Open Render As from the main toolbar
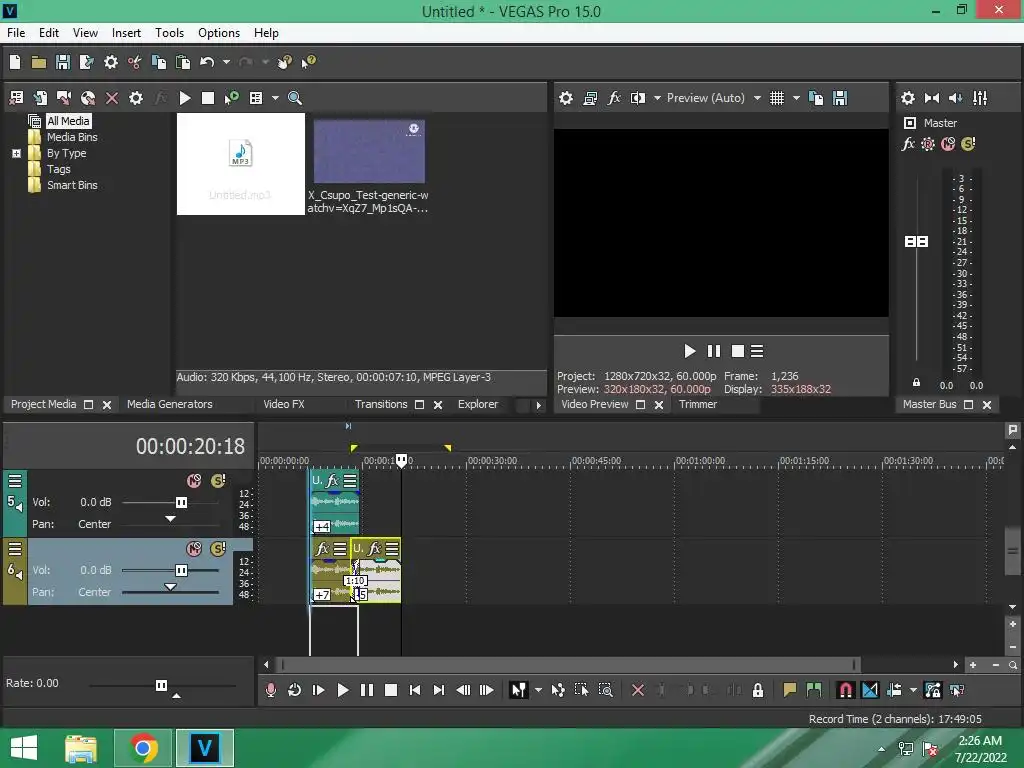Screen dimensions: 1024x768 86,62
